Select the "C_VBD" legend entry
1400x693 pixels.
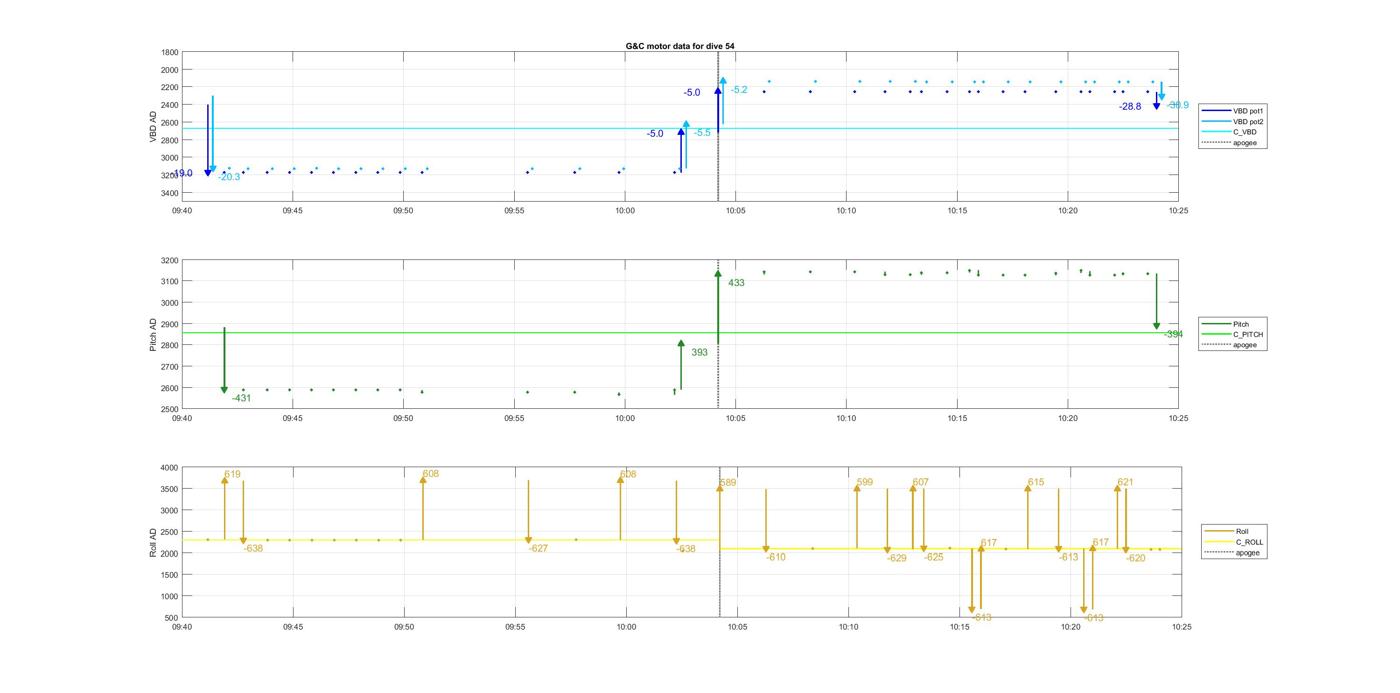point(1244,132)
